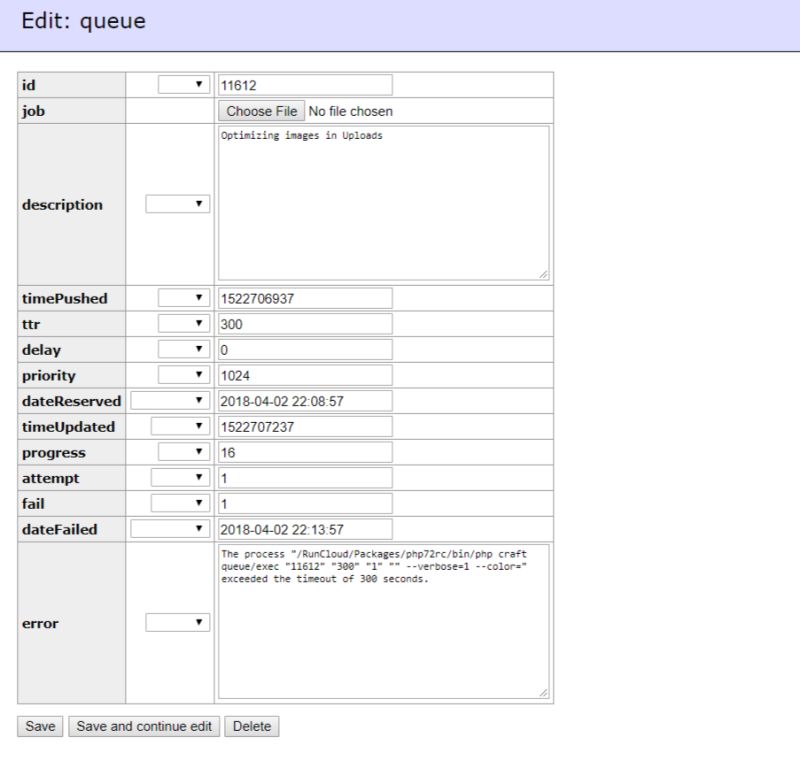Click the timeUpdated field 1522707237
Screen dimensions: 800x761
[306, 427]
